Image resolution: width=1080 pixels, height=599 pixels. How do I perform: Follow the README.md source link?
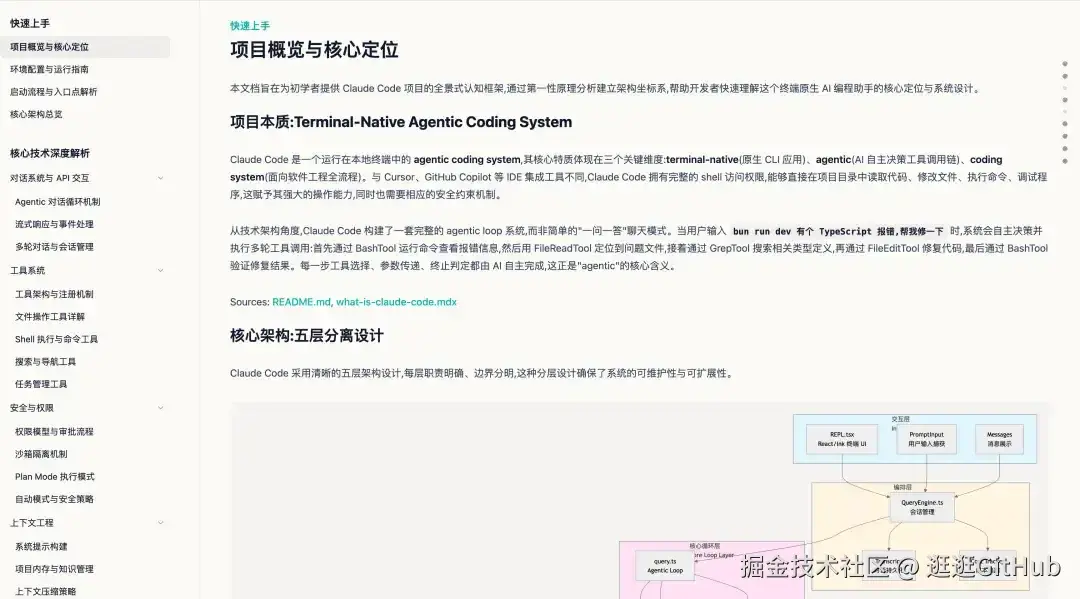click(302, 302)
